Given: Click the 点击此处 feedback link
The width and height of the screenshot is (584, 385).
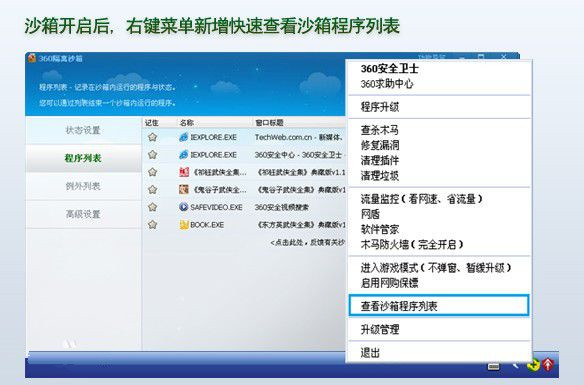Looking at the screenshot, I should 308,243.
